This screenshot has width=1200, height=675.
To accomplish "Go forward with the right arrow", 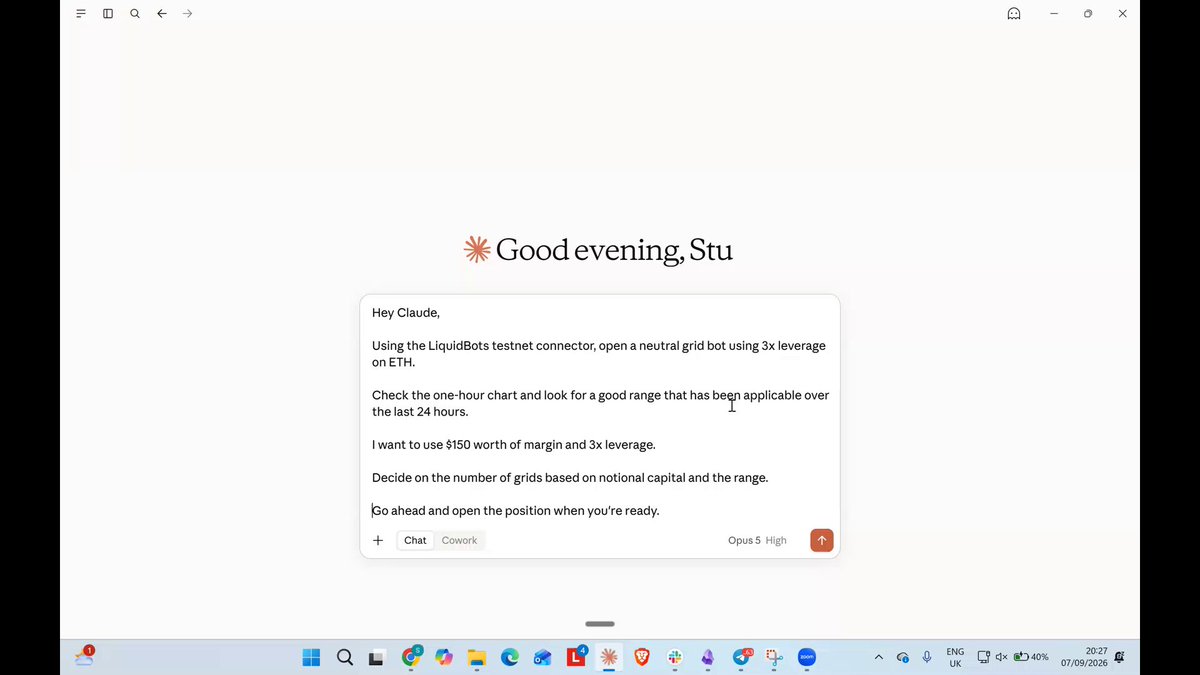I will (x=188, y=14).
